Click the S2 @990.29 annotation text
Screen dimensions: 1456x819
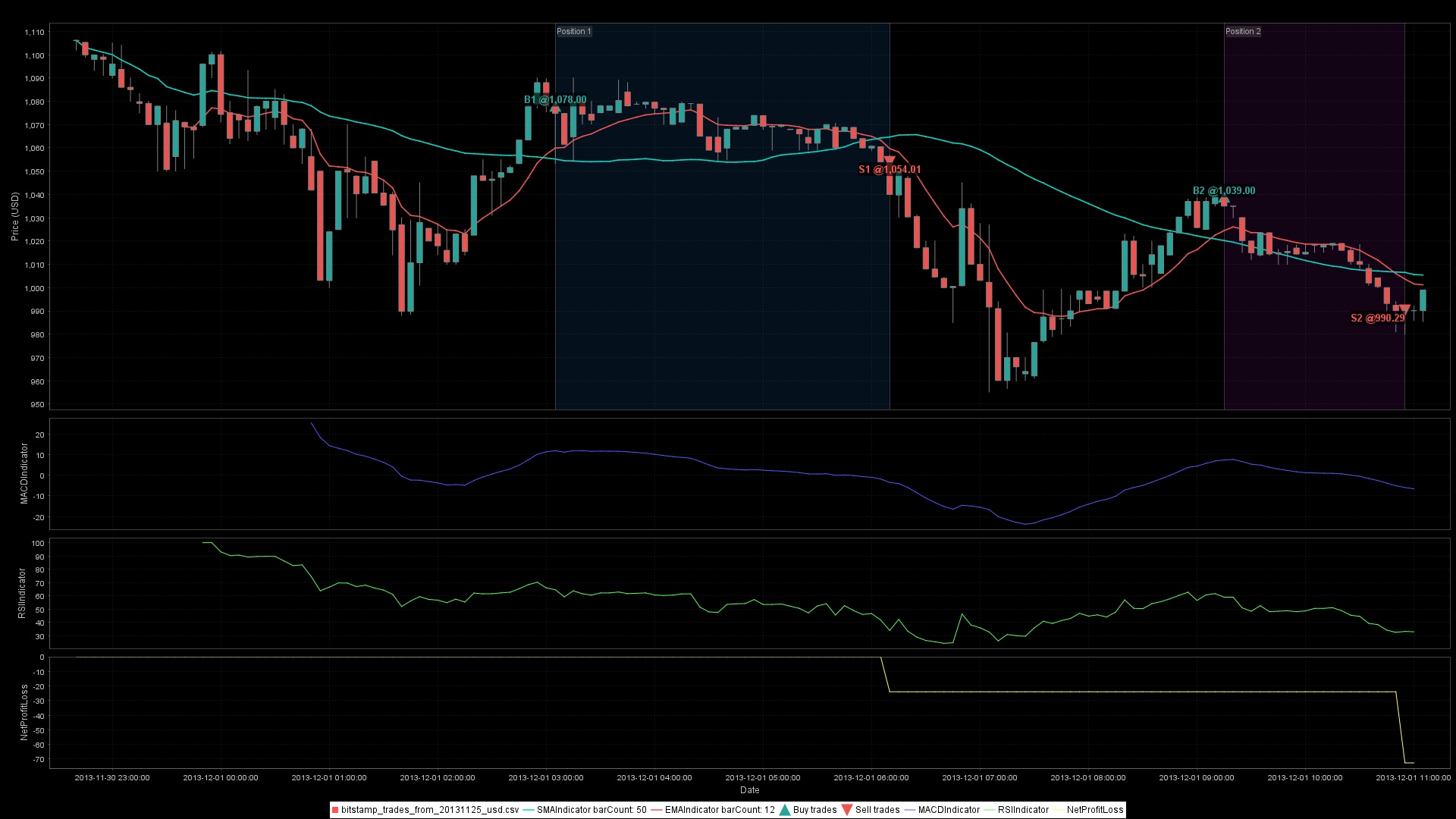pyautogui.click(x=1377, y=318)
